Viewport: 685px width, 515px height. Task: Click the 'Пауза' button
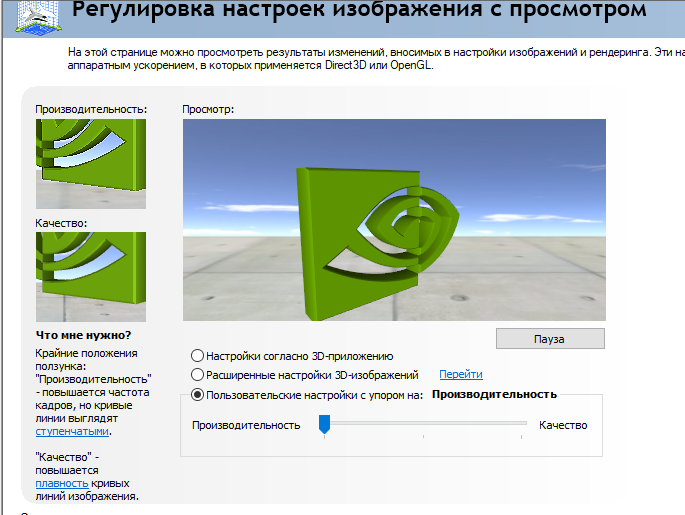pyautogui.click(x=550, y=339)
